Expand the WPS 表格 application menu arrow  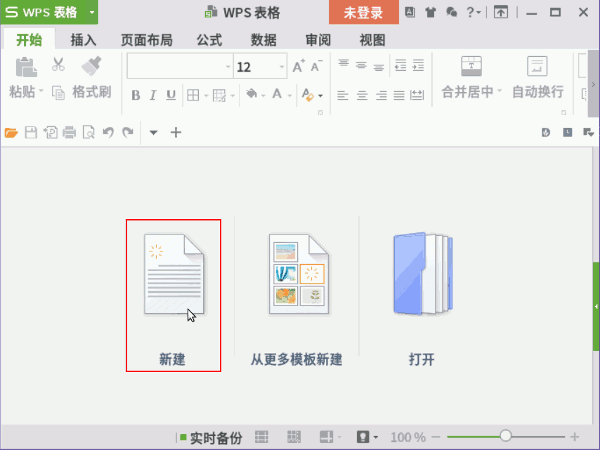[x=91, y=12]
